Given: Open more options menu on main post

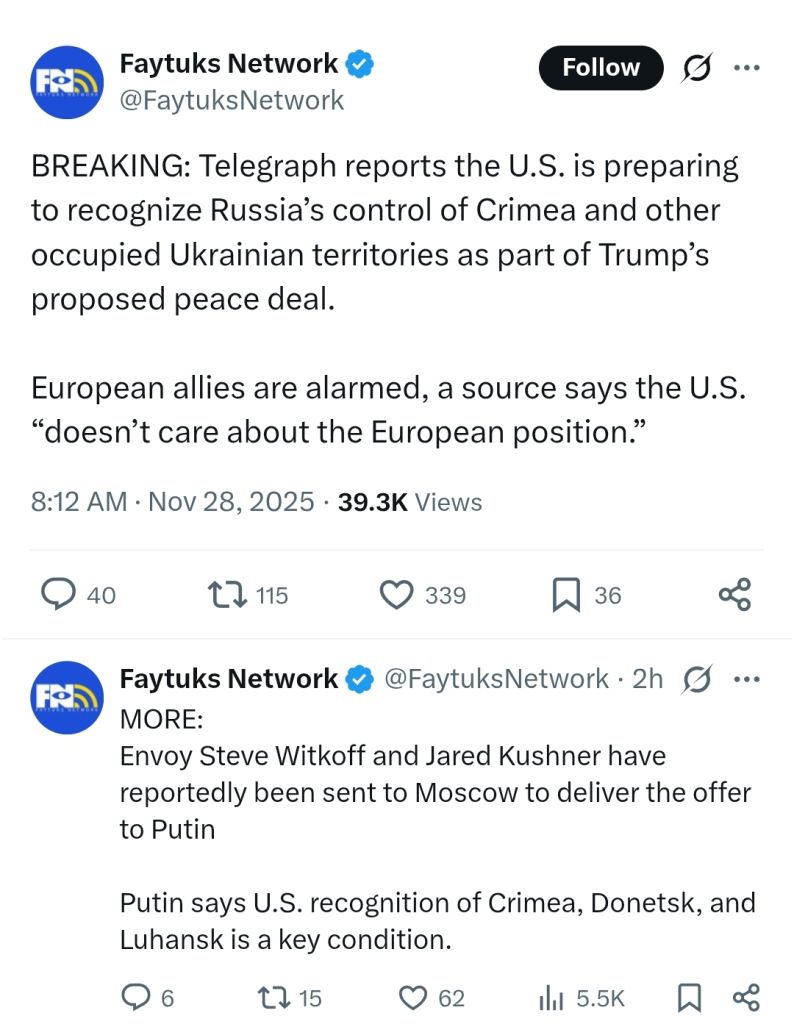Looking at the screenshot, I should coord(746,68).
